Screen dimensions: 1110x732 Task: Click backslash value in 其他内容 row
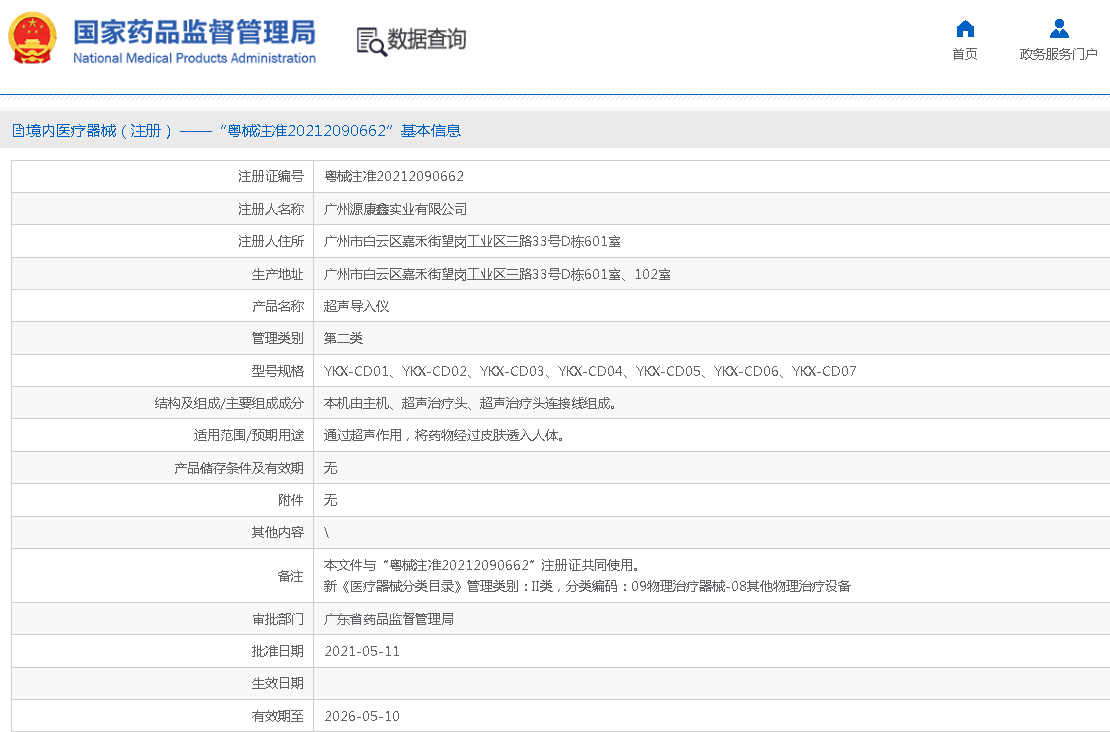(x=326, y=532)
